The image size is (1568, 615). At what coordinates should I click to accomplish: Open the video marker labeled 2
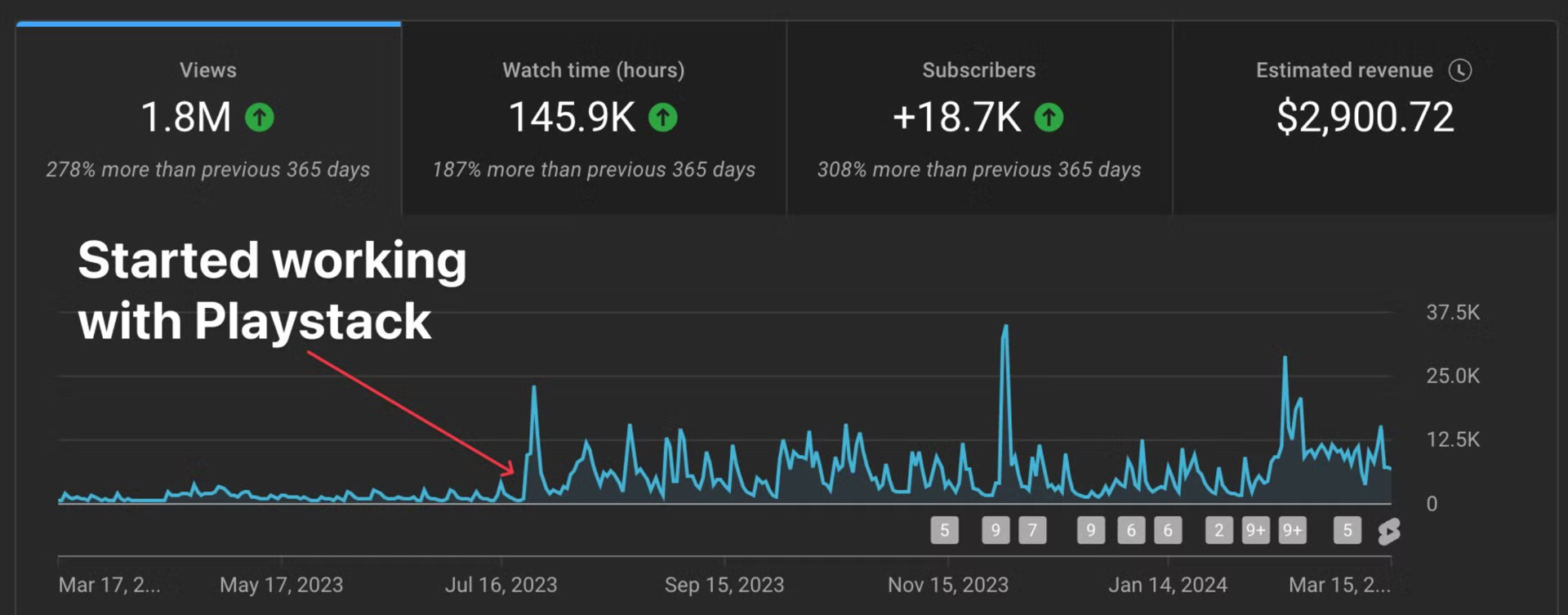pyautogui.click(x=1219, y=531)
